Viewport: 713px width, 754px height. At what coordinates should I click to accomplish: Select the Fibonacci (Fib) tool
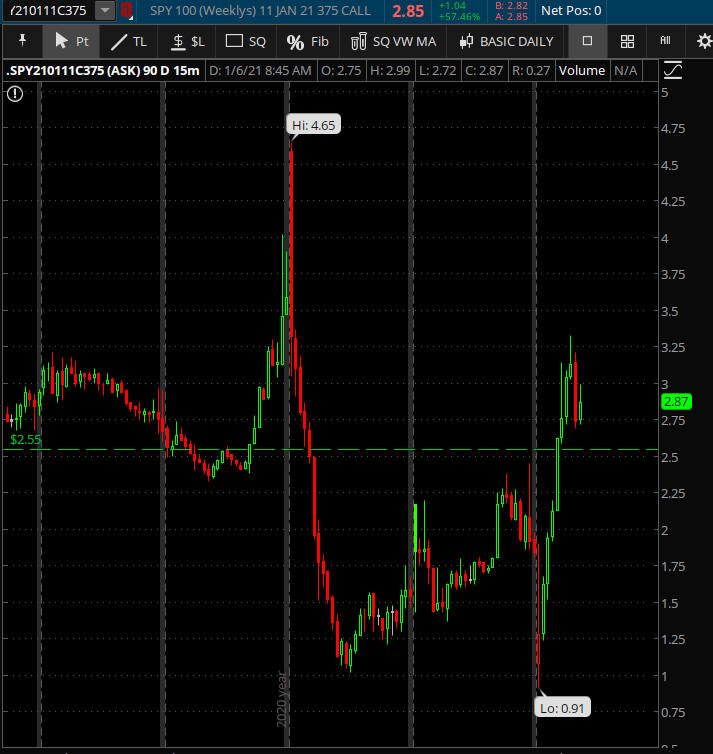[x=308, y=41]
